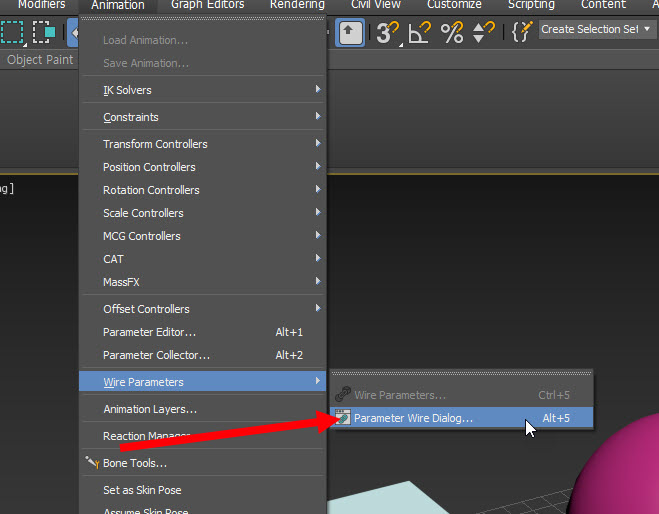Open the Modifiers menu
This screenshot has width=659, height=514.
click(42, 5)
